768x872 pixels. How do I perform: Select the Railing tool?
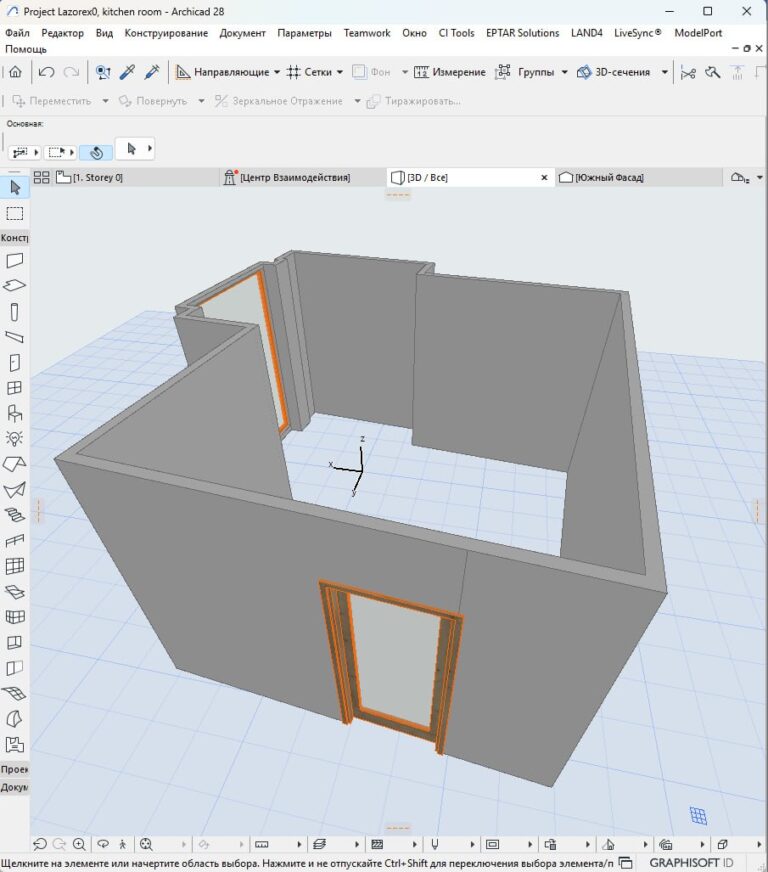(14, 541)
